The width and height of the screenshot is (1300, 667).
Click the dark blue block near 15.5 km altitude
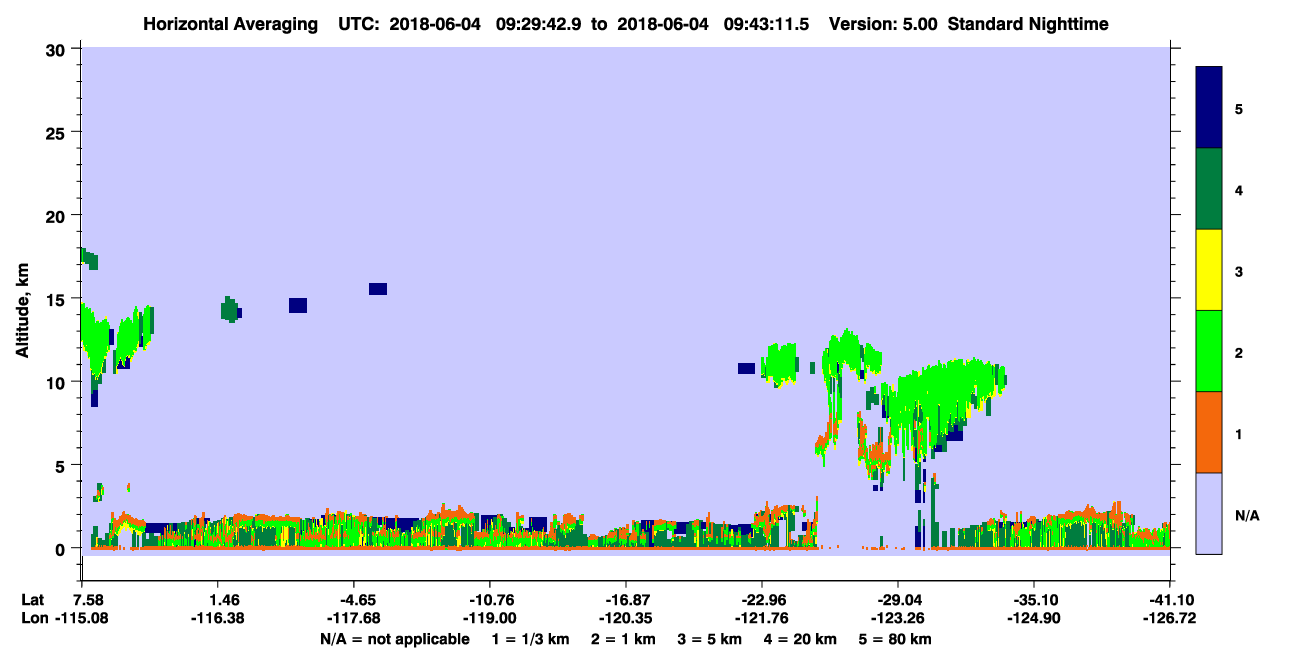click(x=378, y=289)
